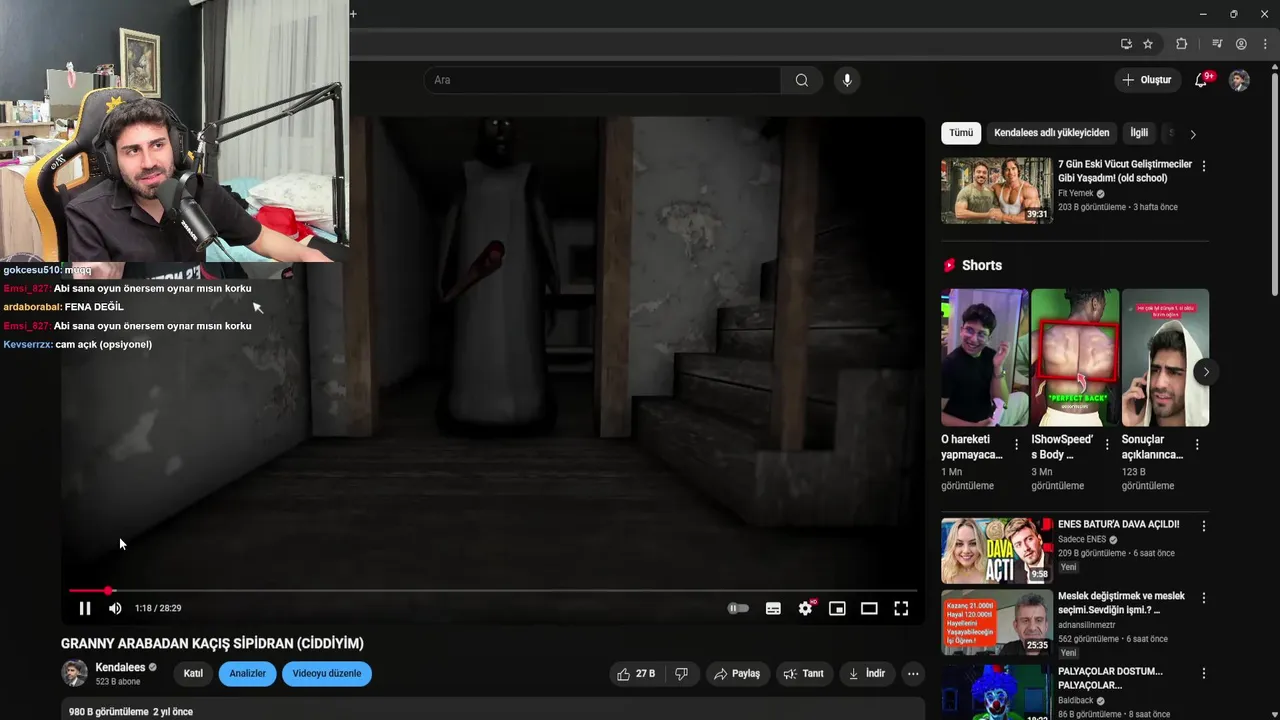
Task: Pause the video with the pause button
Action: 85,608
